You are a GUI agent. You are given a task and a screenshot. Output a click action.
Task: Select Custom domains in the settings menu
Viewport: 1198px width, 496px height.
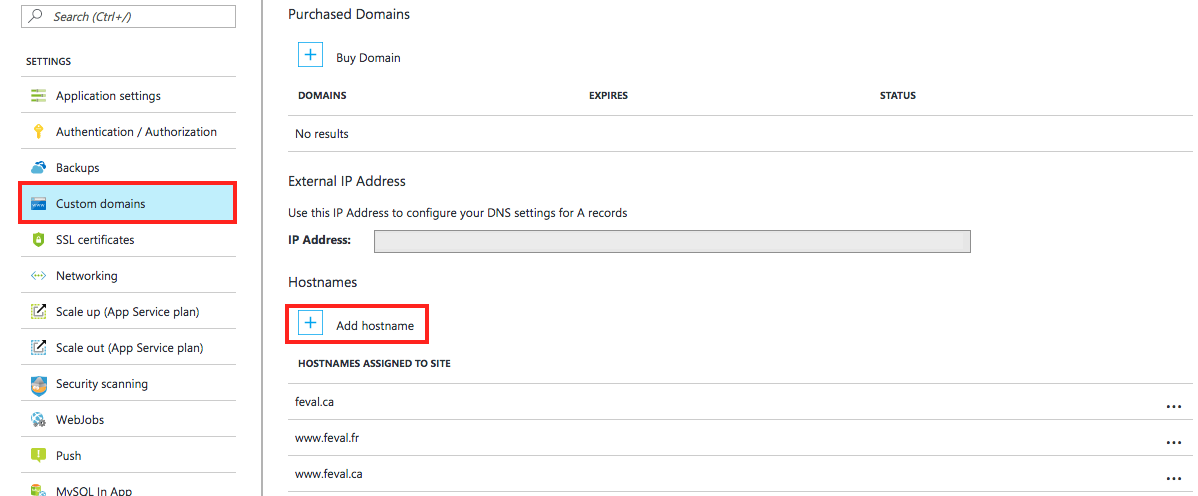coord(128,203)
